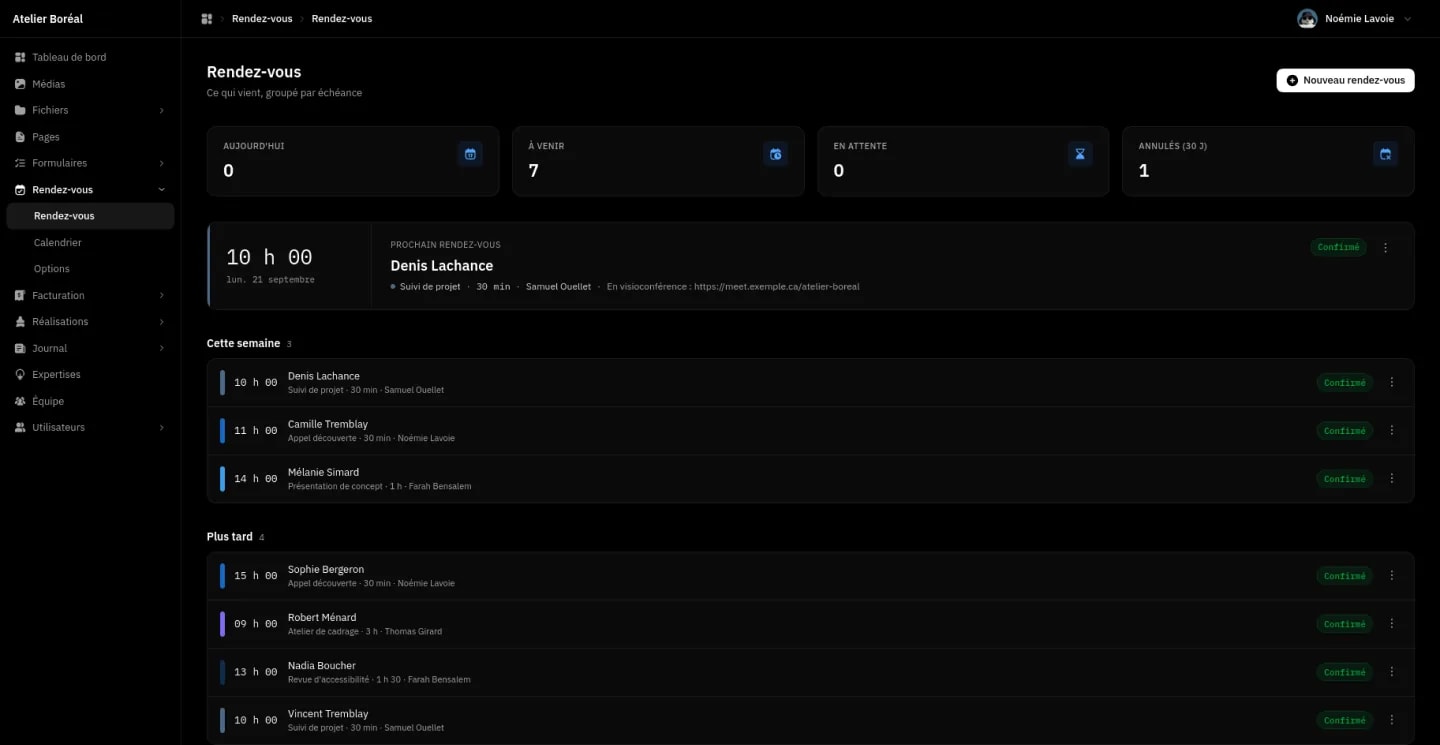The width and height of the screenshot is (1440, 745).
Task: Open row options for Robert Ménard
Action: point(1391,623)
